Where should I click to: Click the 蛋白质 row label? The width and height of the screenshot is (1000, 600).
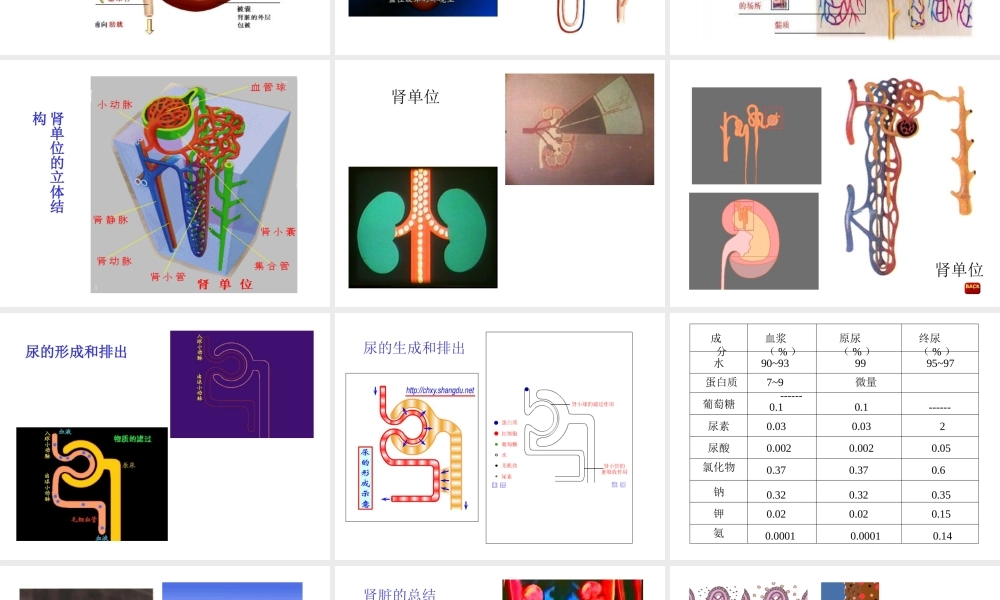click(x=721, y=382)
